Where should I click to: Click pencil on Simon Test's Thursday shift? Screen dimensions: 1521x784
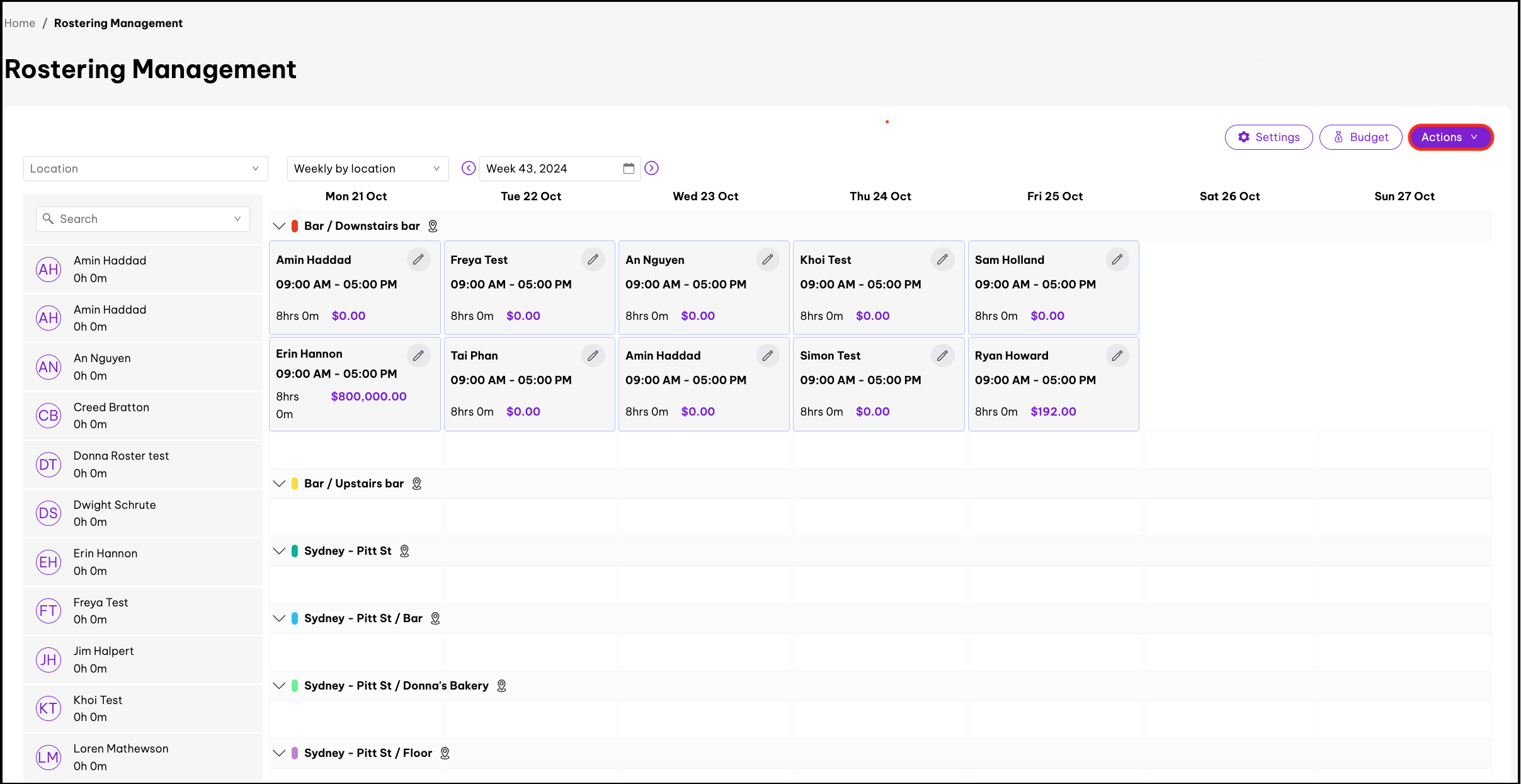[x=942, y=356]
